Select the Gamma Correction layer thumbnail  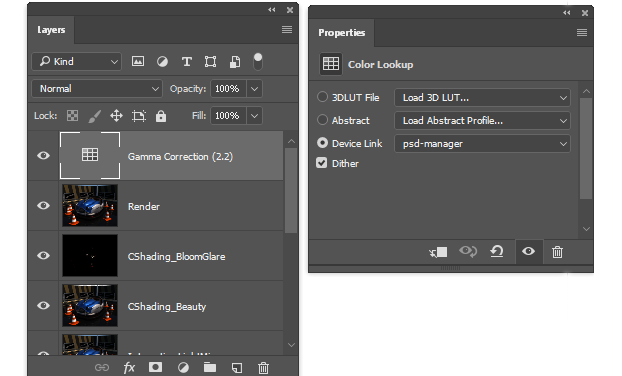(90, 155)
